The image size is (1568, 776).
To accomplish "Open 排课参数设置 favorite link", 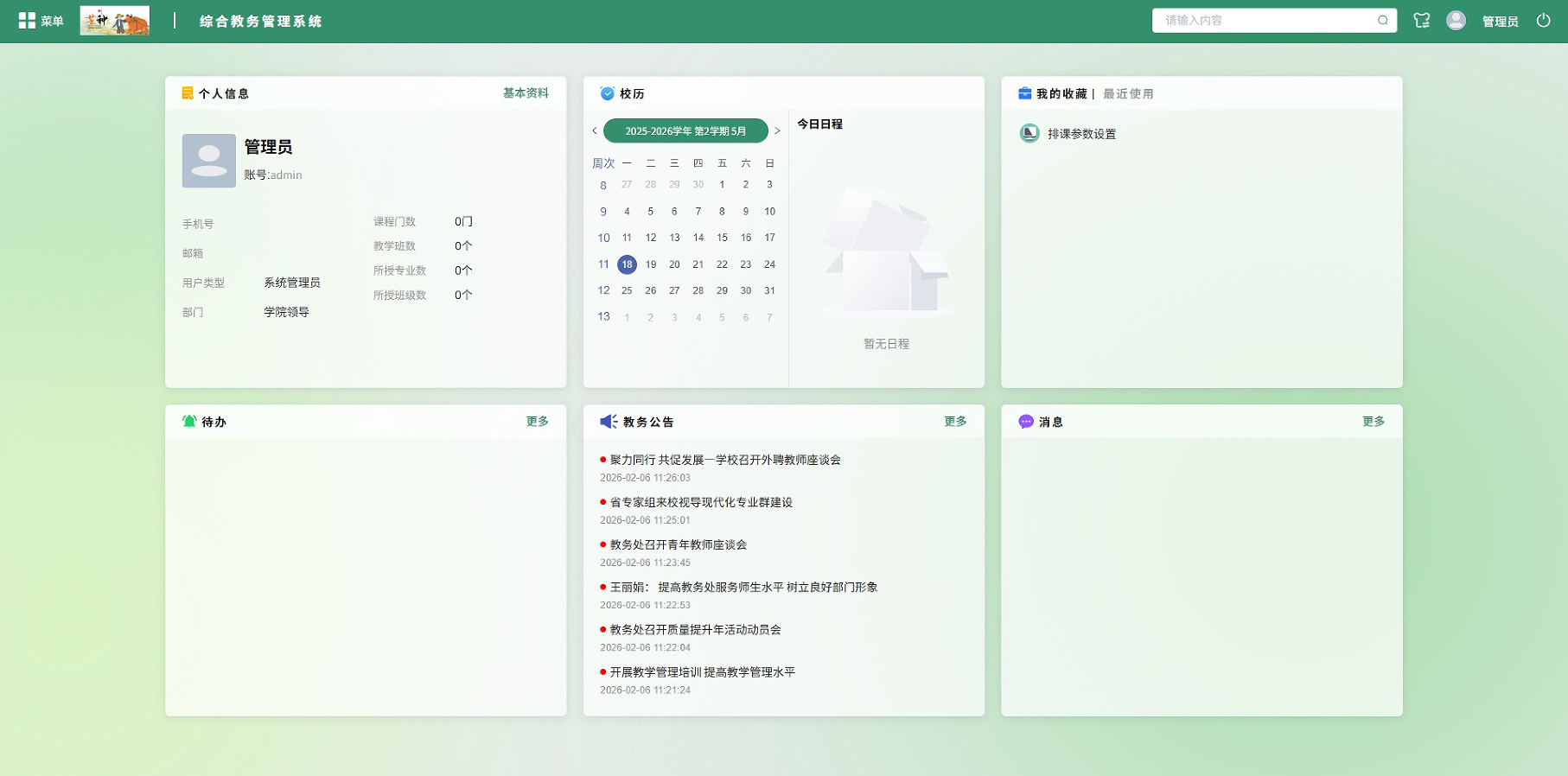I will pyautogui.click(x=1082, y=134).
